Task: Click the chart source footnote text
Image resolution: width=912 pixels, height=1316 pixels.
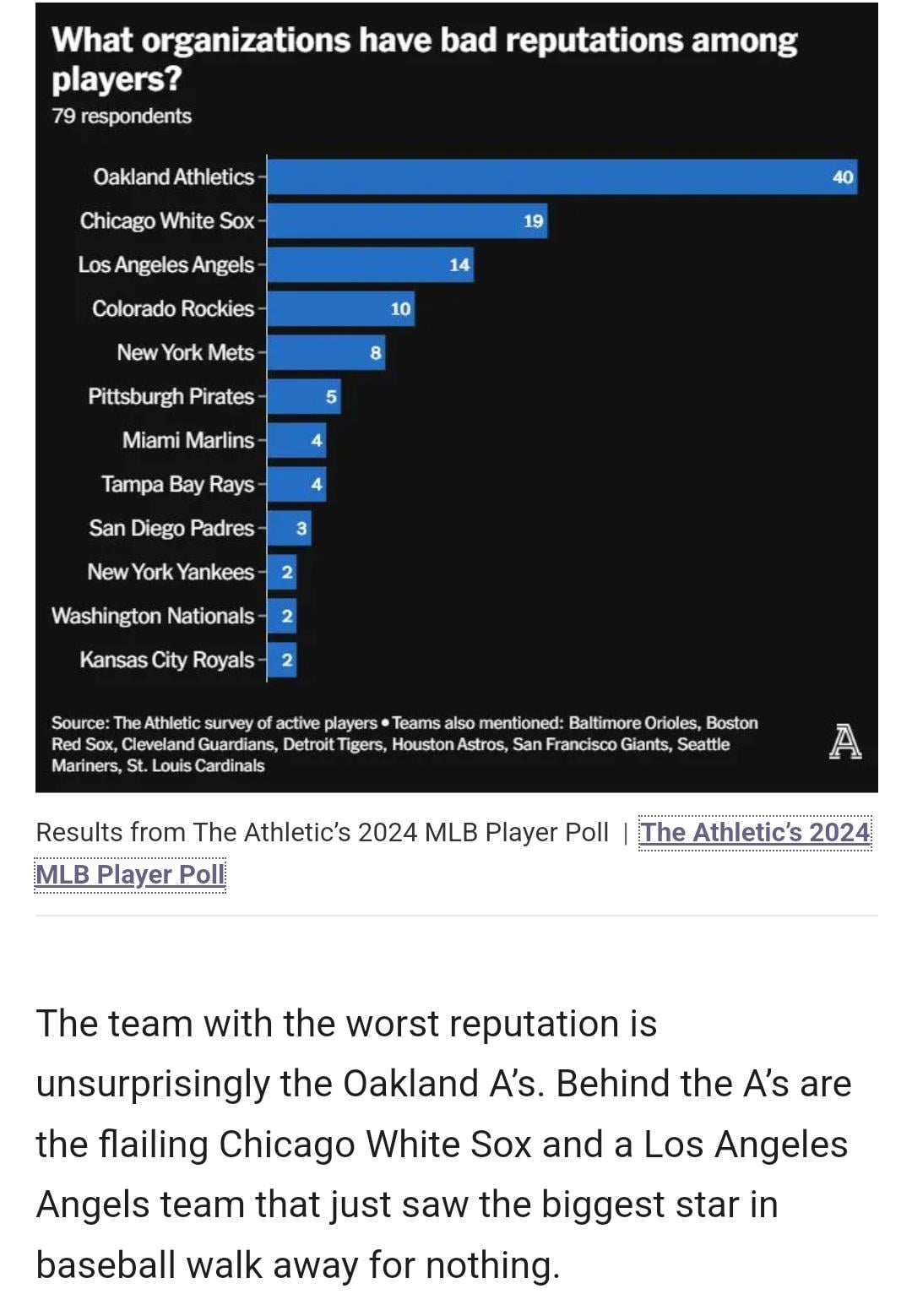Action: pyautogui.click(x=404, y=744)
